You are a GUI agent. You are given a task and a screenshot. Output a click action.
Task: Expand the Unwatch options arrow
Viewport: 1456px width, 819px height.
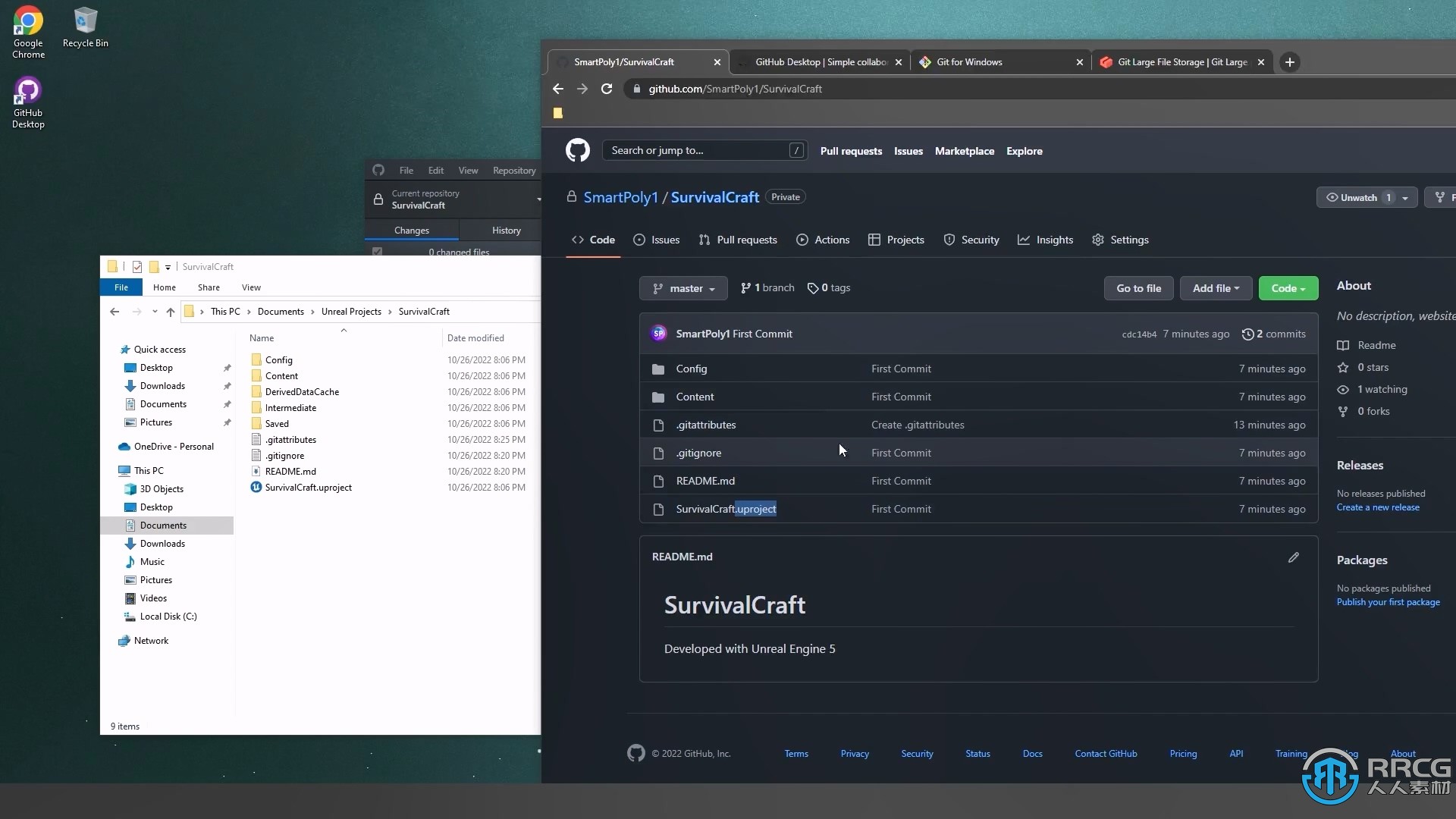[x=1405, y=198]
